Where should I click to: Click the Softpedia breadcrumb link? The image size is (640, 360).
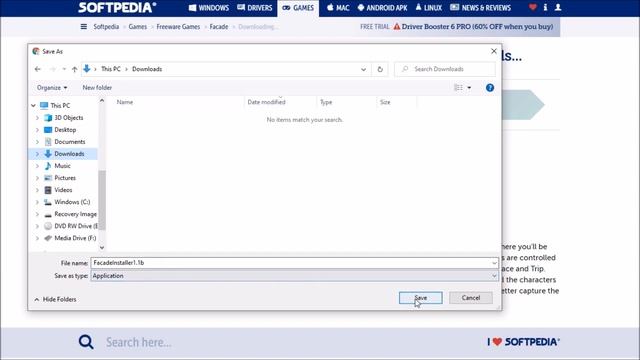point(106,27)
